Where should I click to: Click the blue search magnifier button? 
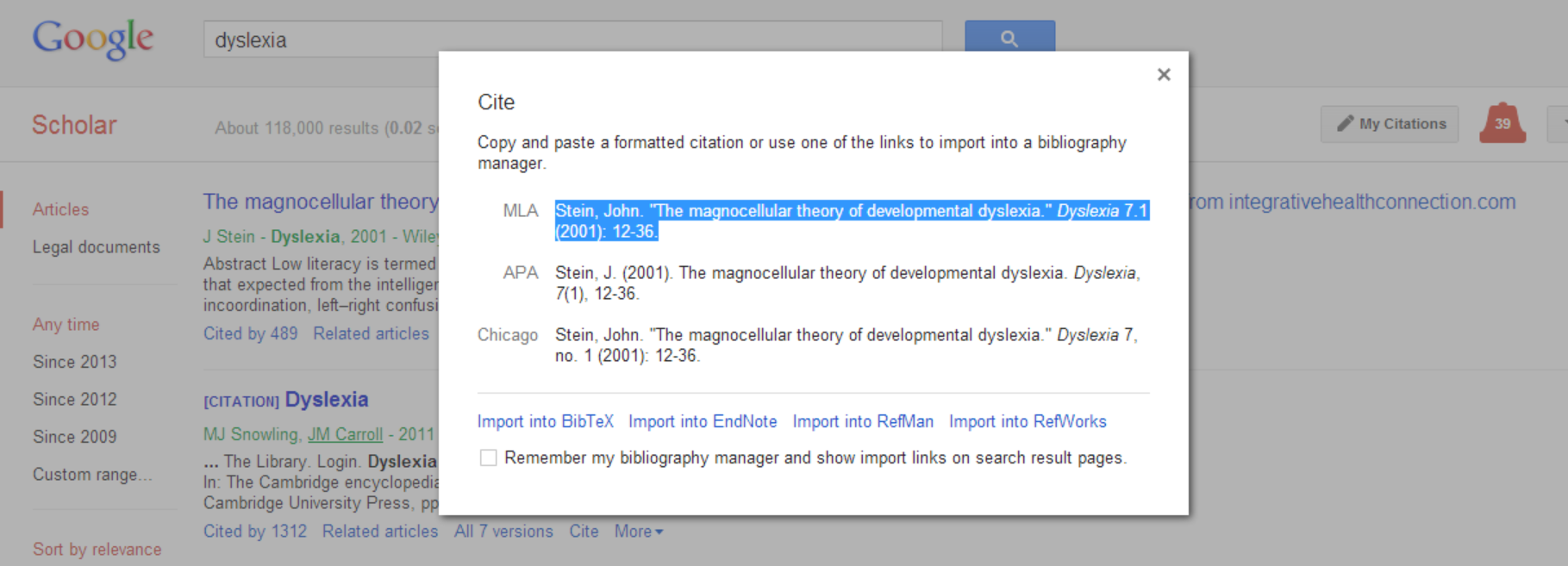coord(1009,38)
